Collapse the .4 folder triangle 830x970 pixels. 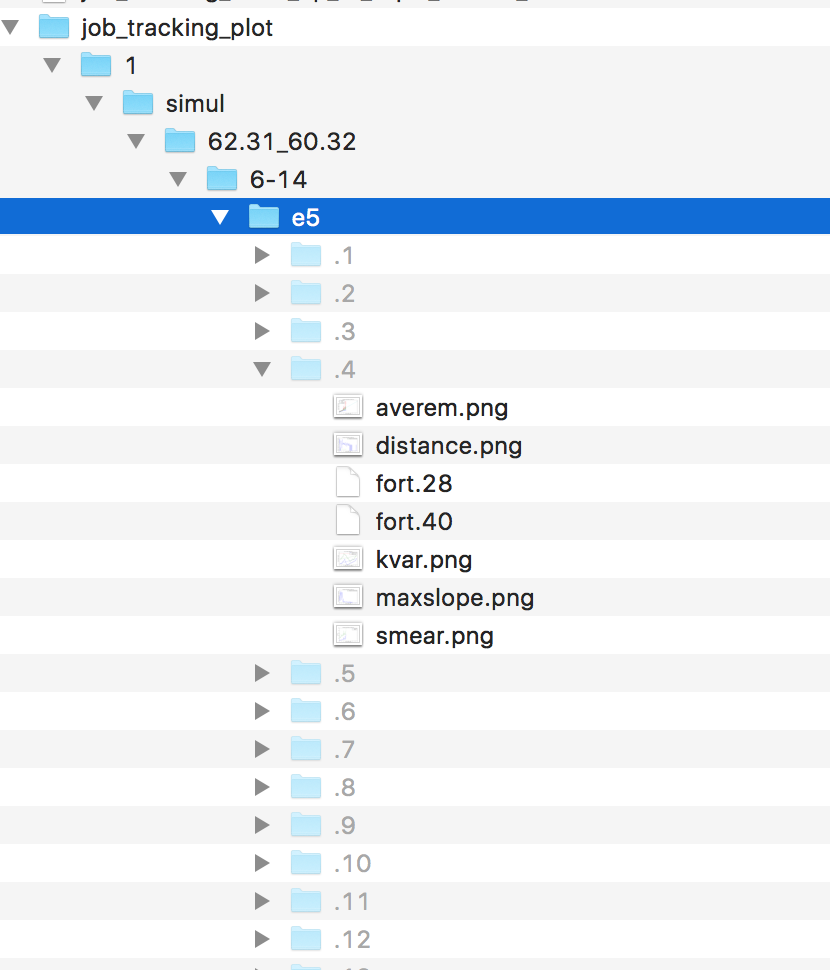(262, 369)
